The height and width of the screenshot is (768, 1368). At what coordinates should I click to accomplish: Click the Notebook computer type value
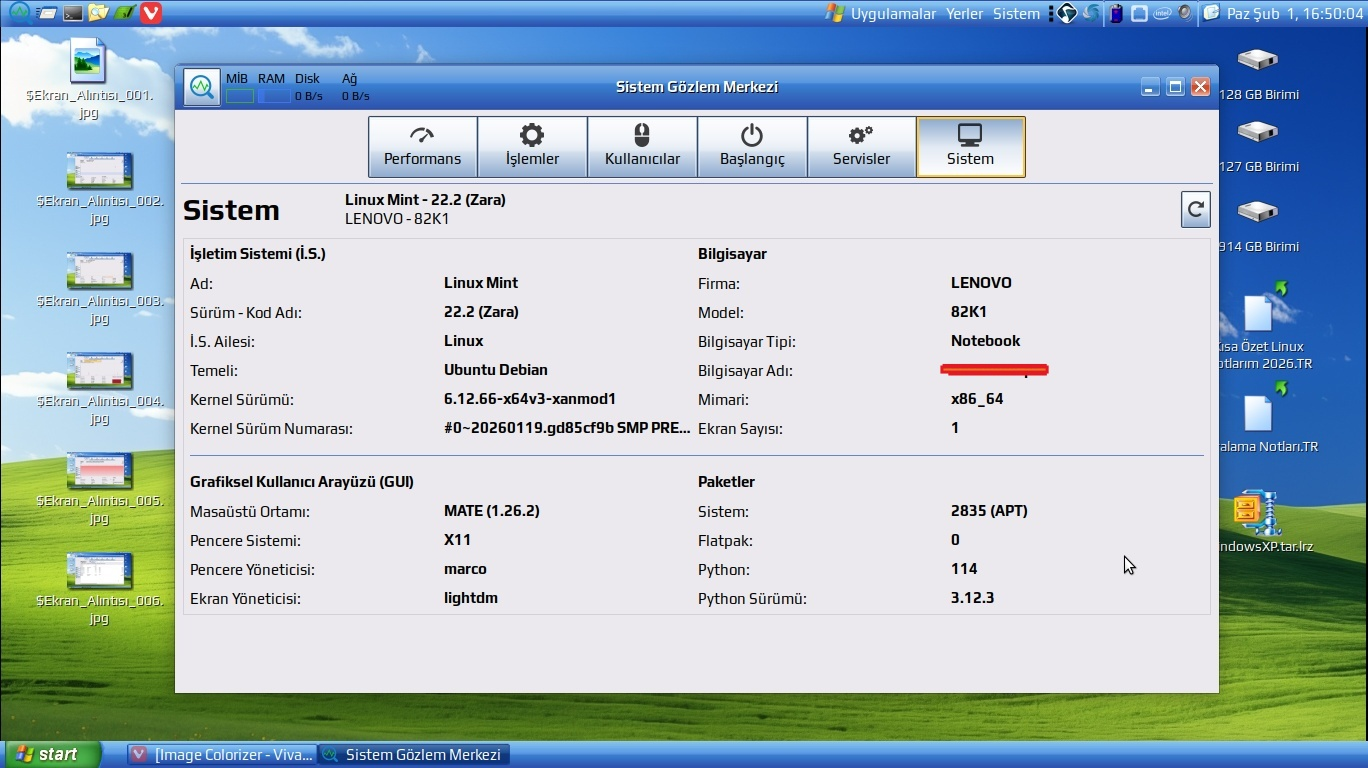pos(986,341)
